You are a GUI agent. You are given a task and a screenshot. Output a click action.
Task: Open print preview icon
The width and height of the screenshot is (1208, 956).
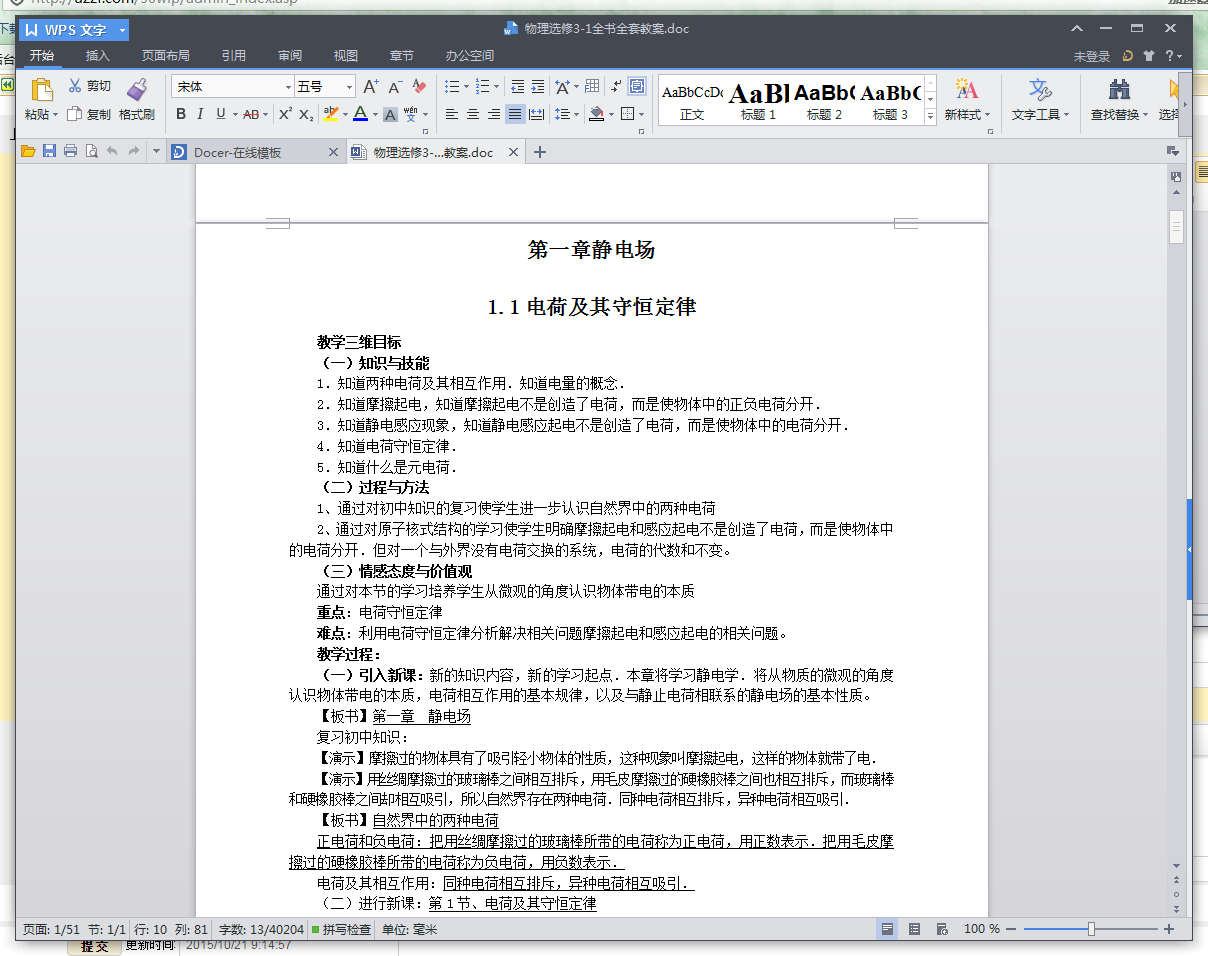point(91,151)
